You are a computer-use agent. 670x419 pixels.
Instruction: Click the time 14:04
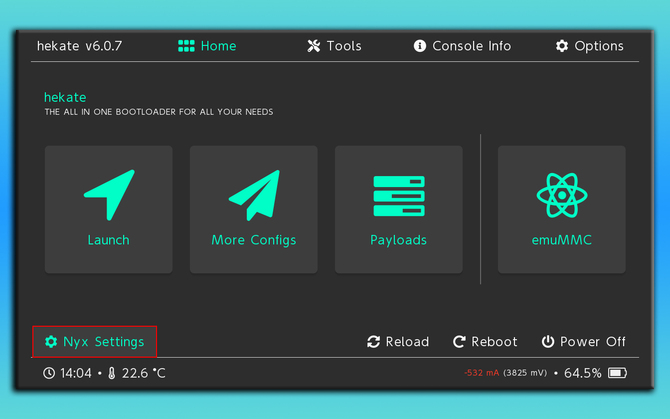click(76, 373)
